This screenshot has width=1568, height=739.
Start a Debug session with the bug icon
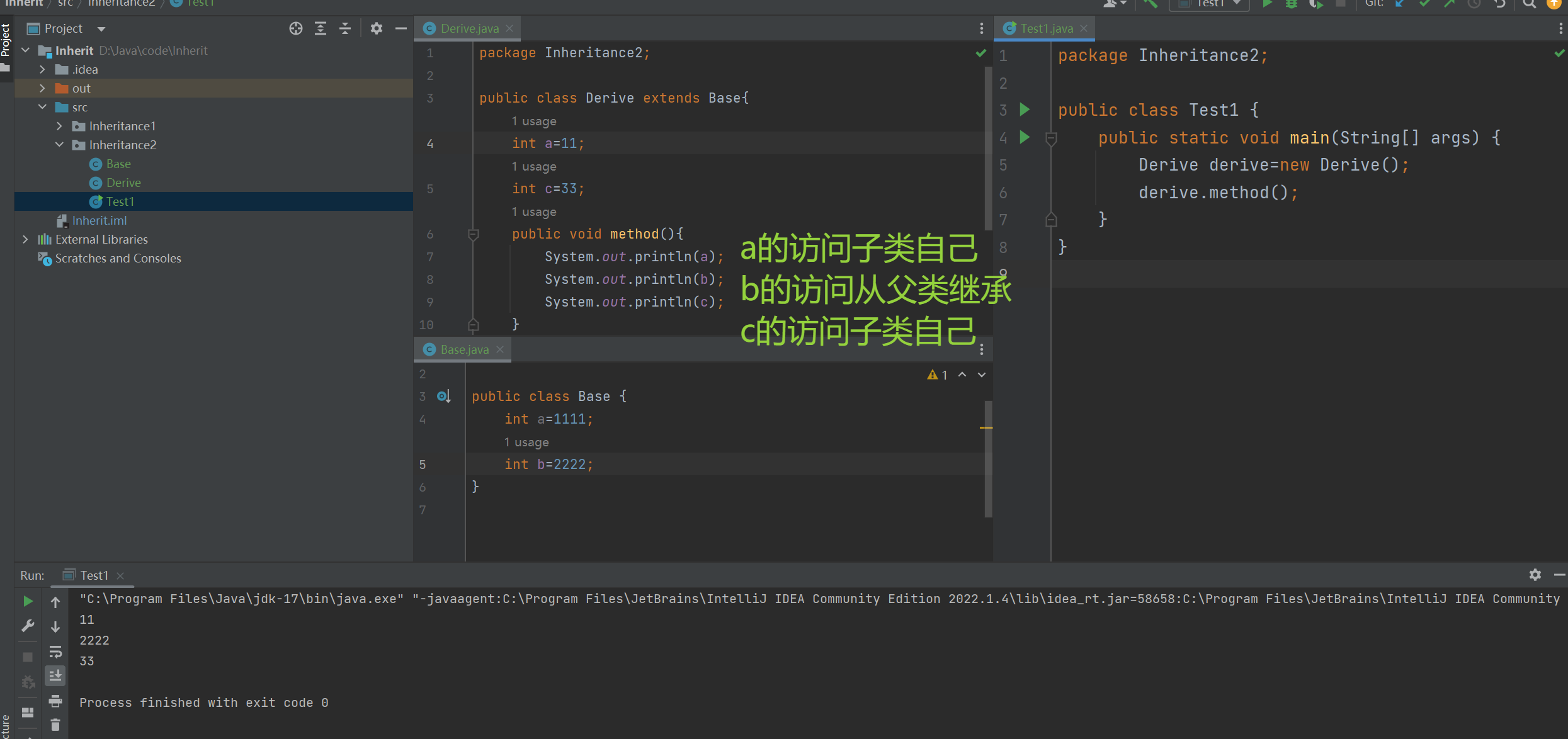click(x=1291, y=4)
